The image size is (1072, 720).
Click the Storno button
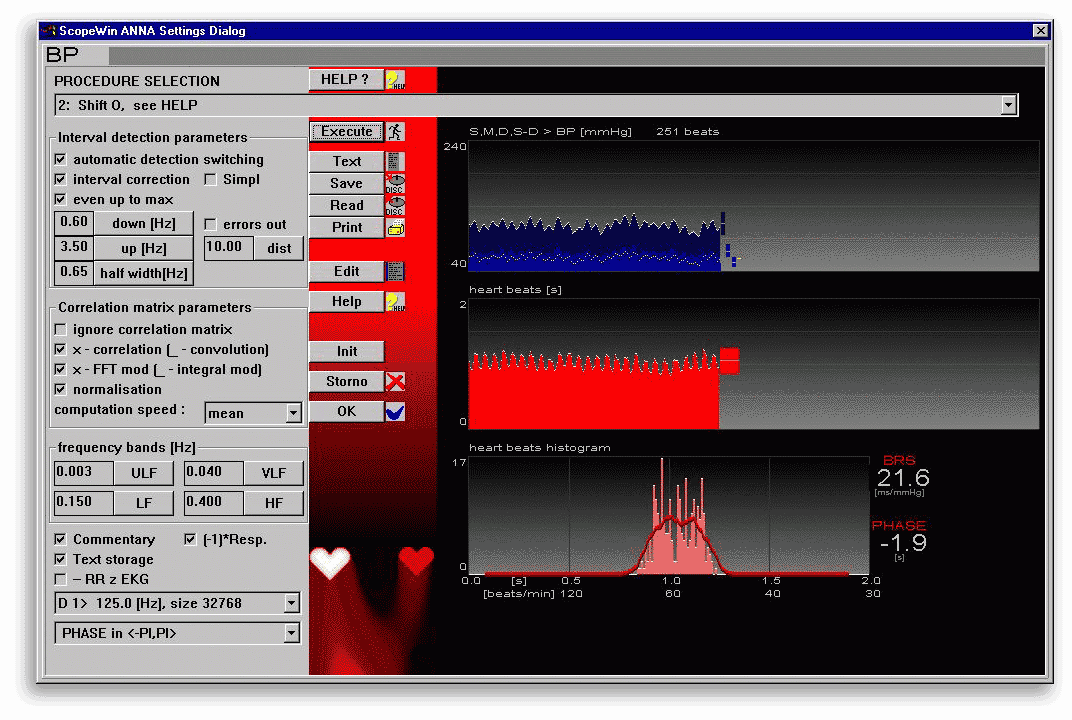347,382
